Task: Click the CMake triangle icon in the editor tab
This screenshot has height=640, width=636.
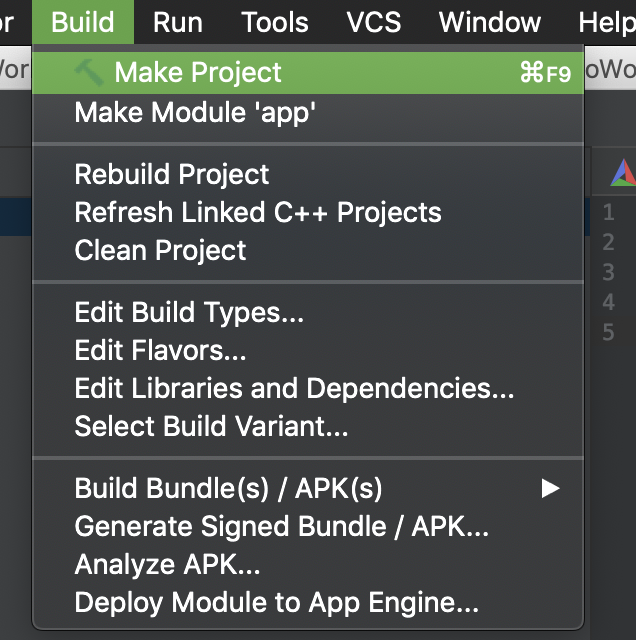Action: (x=623, y=173)
